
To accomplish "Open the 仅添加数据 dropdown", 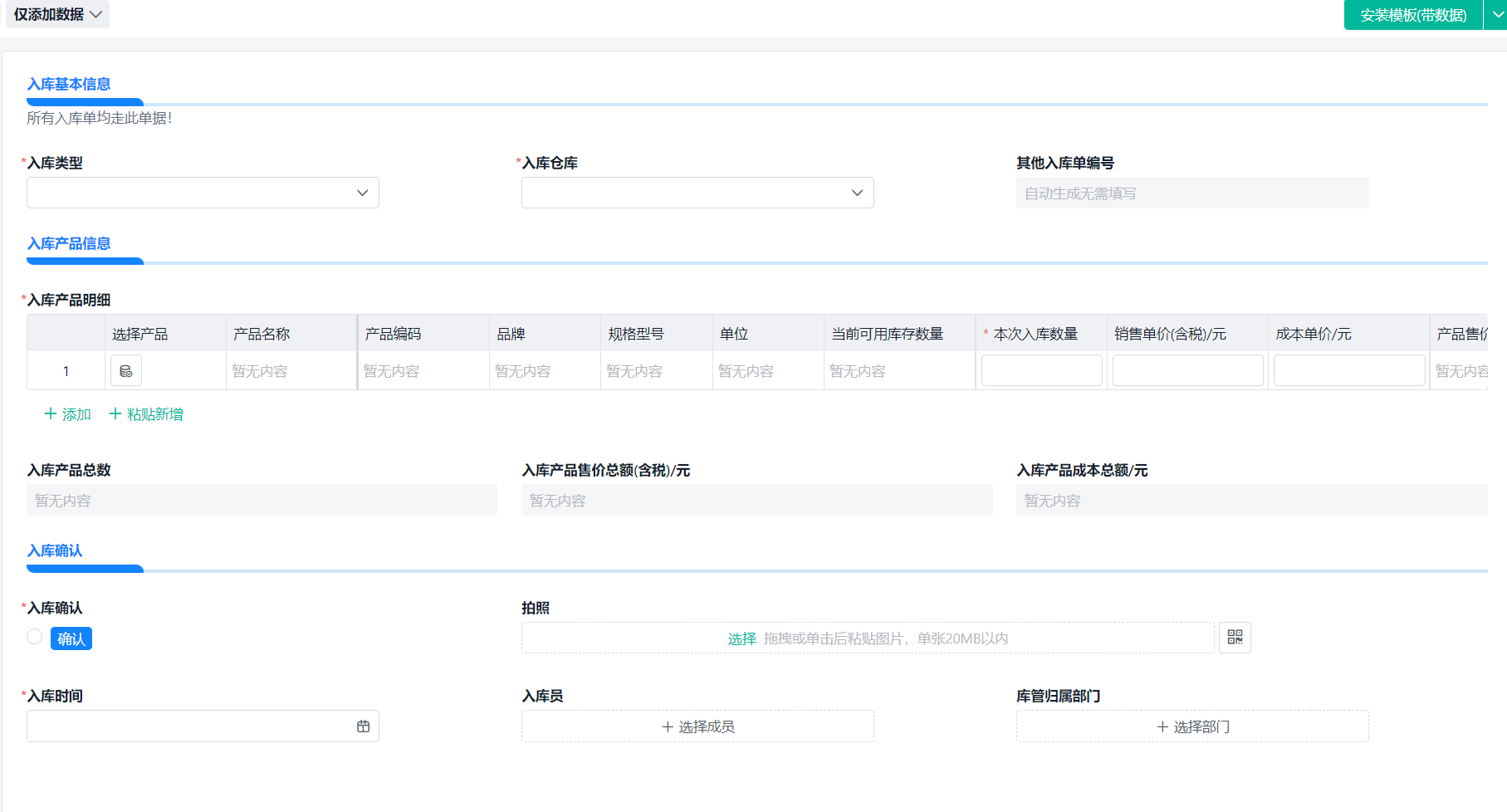I will [57, 15].
